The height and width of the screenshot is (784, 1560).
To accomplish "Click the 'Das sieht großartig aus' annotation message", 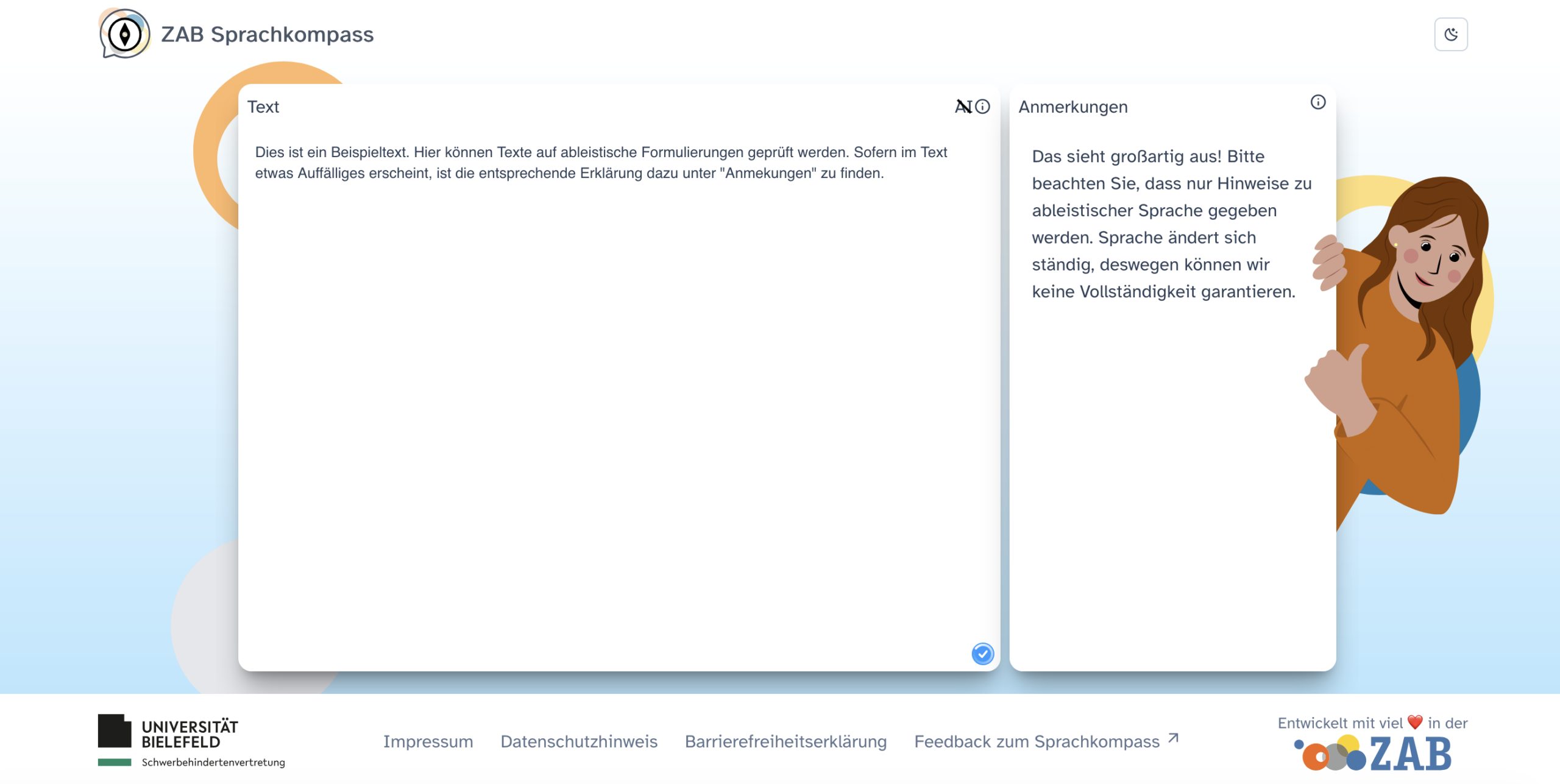I will [1170, 224].
